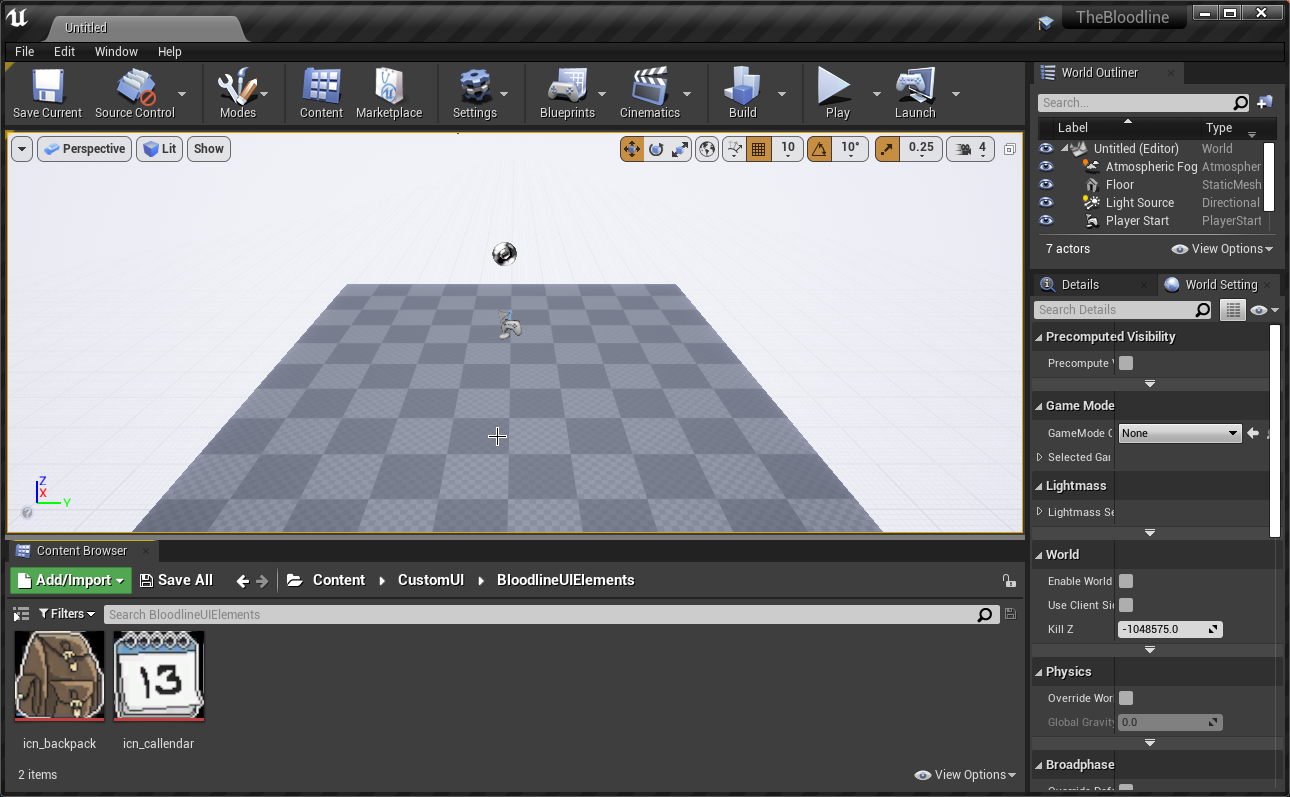1290x797 pixels.
Task: Switch to the Details tab
Action: (1079, 285)
